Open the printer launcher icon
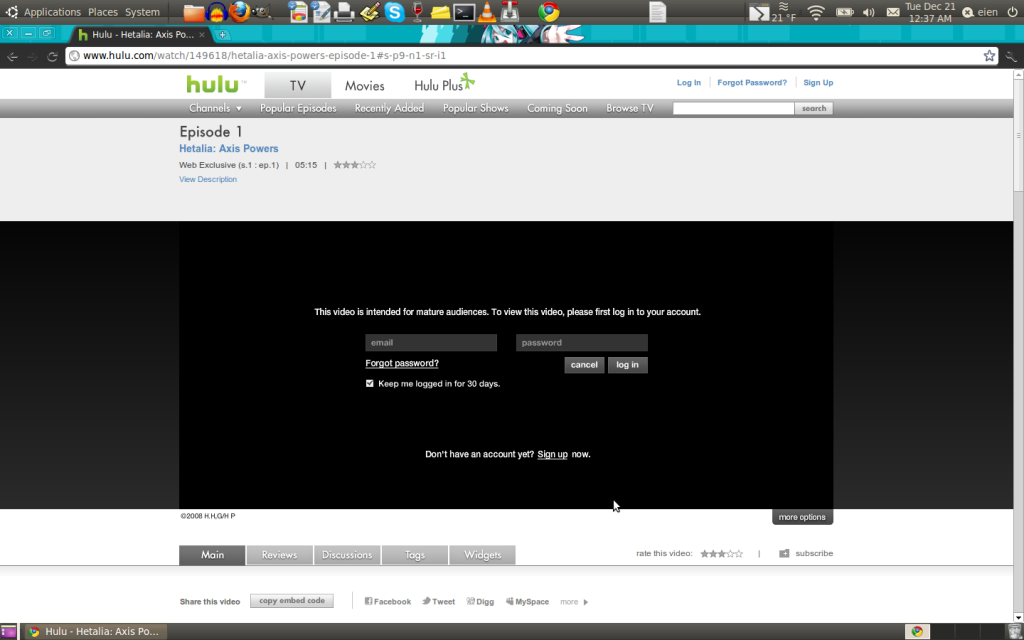The height and width of the screenshot is (640, 1024). pyautogui.click(x=344, y=12)
